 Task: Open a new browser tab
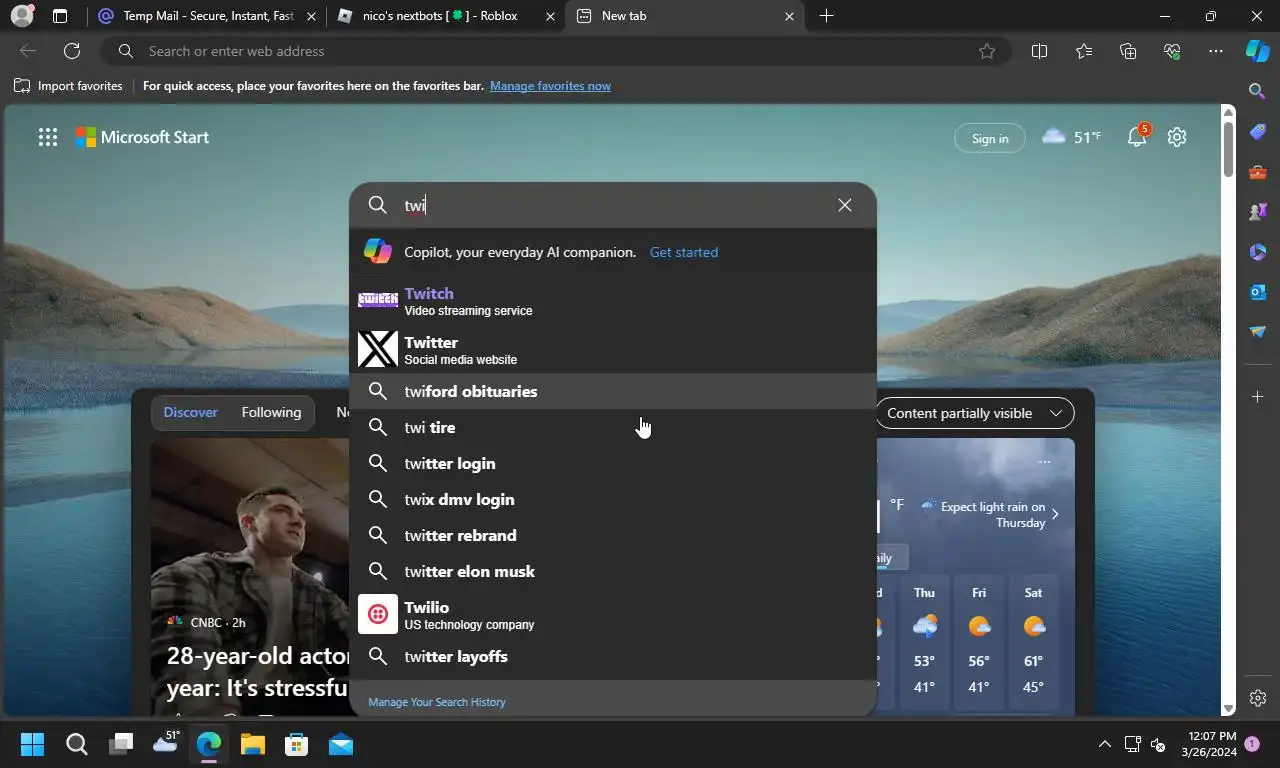pyautogui.click(x=826, y=16)
